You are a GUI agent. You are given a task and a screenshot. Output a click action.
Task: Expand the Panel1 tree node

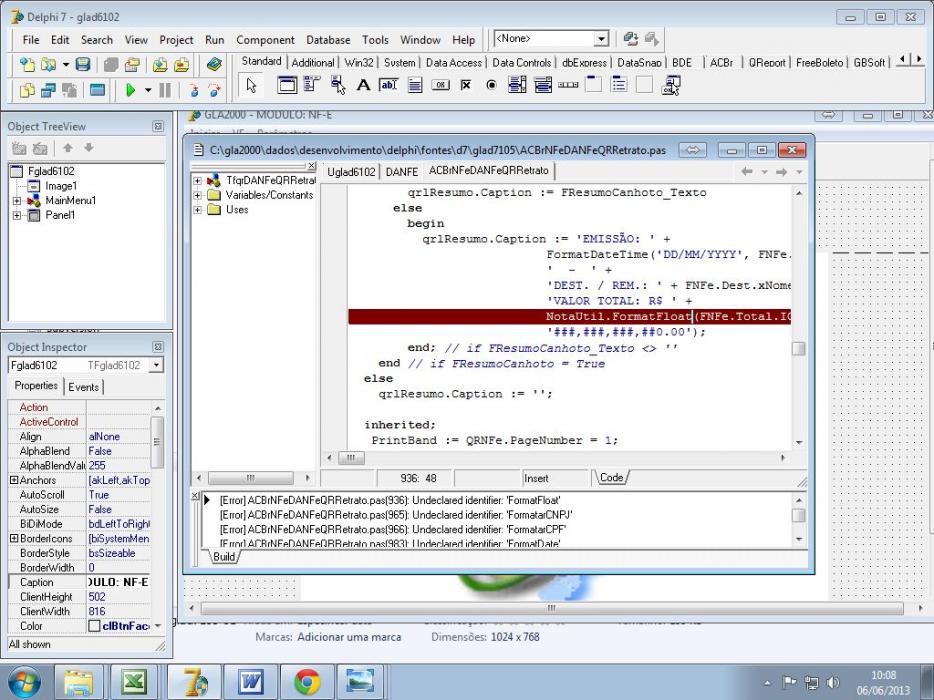(17, 216)
